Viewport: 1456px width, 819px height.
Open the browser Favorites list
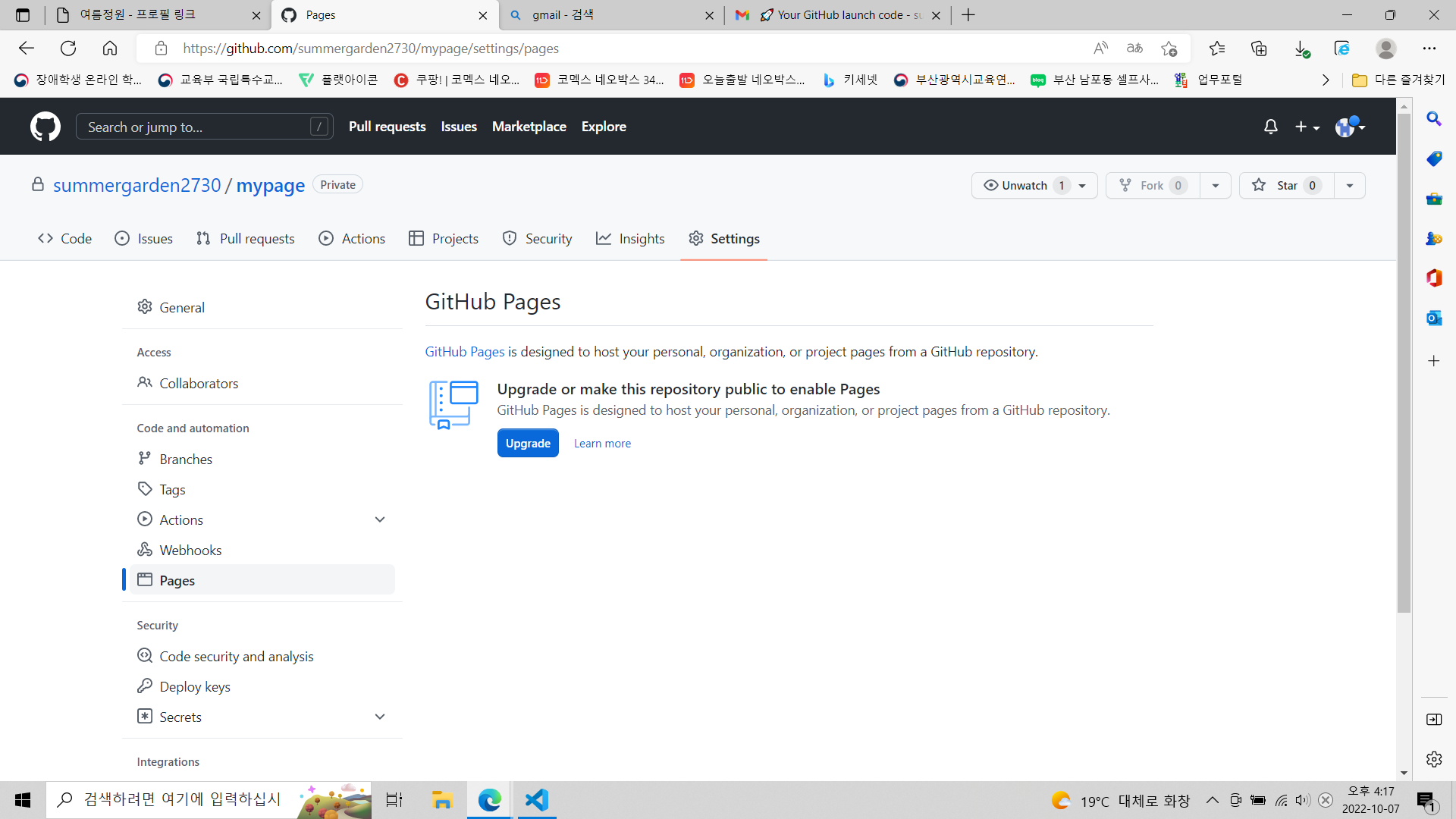[1217, 49]
